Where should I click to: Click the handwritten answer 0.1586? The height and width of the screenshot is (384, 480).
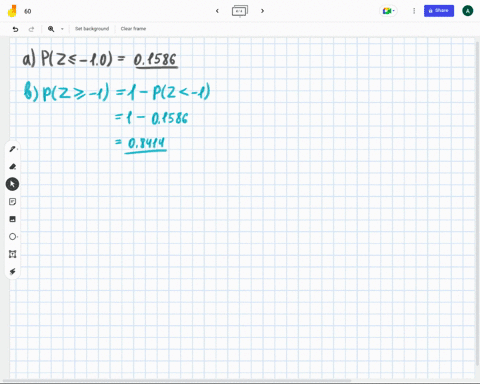[x=155, y=60]
